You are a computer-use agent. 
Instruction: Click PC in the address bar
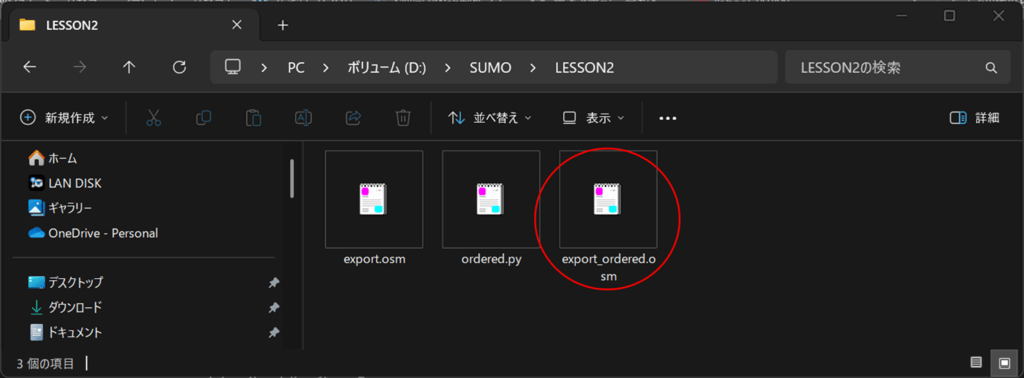[296, 68]
